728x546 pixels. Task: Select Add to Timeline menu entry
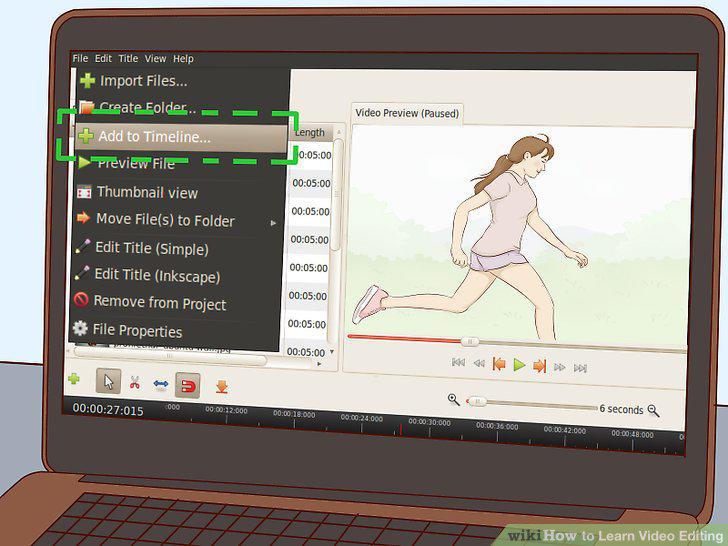(x=181, y=137)
